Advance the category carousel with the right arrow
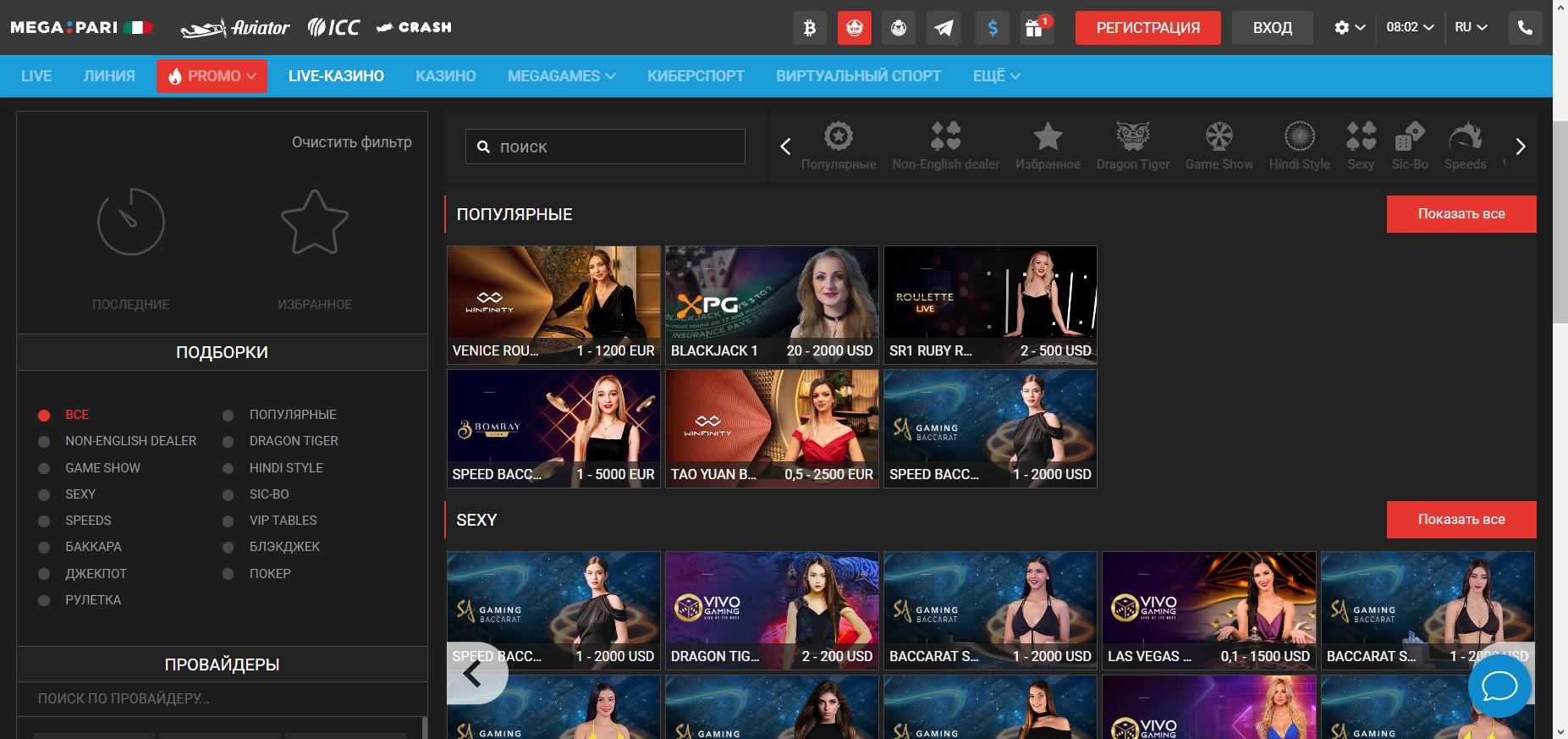 click(1521, 146)
